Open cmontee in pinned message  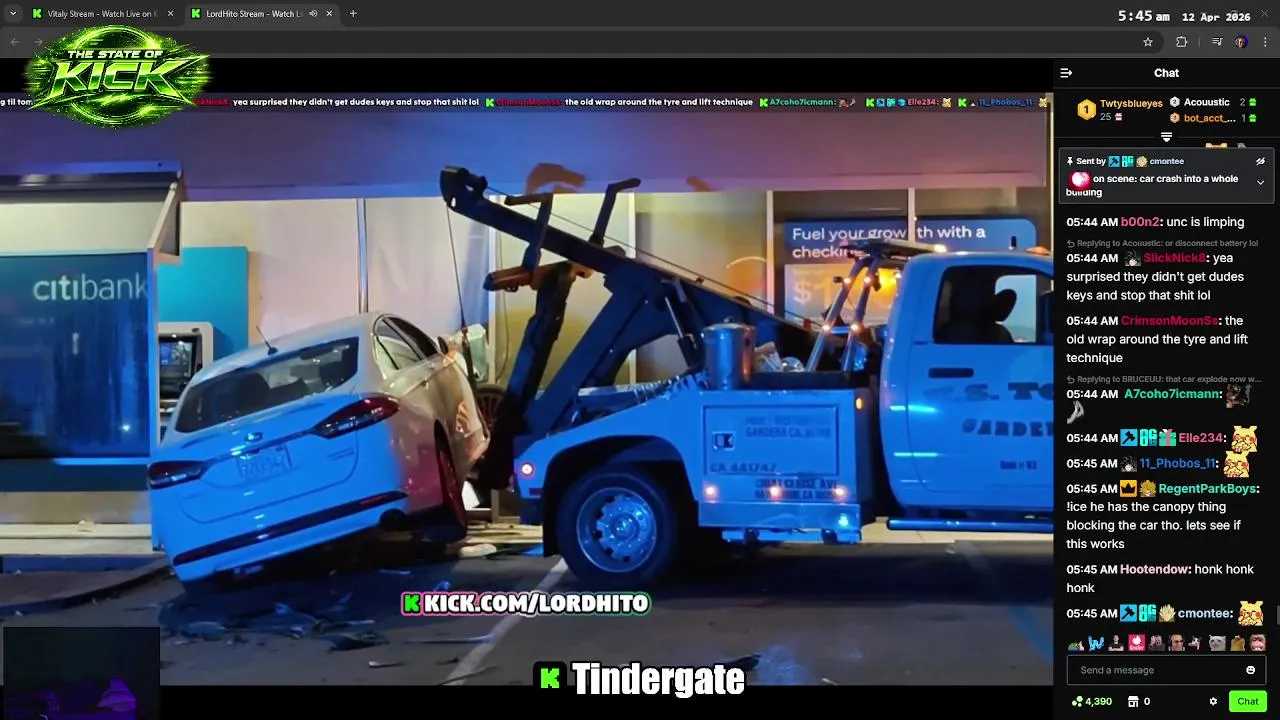click(x=1167, y=161)
